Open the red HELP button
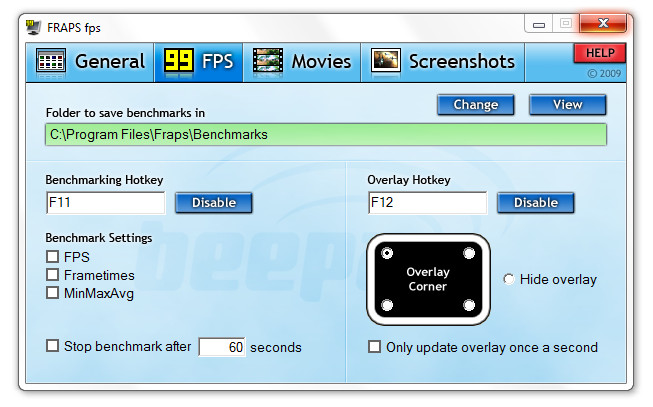The width and height of the screenshot is (653, 407). tap(600, 53)
